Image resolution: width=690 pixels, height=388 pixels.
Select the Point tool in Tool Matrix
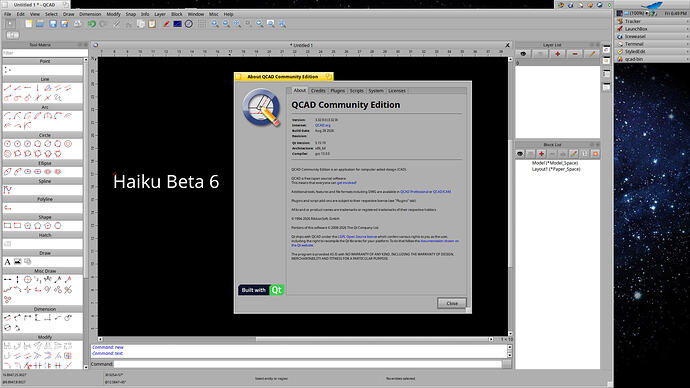[7, 70]
